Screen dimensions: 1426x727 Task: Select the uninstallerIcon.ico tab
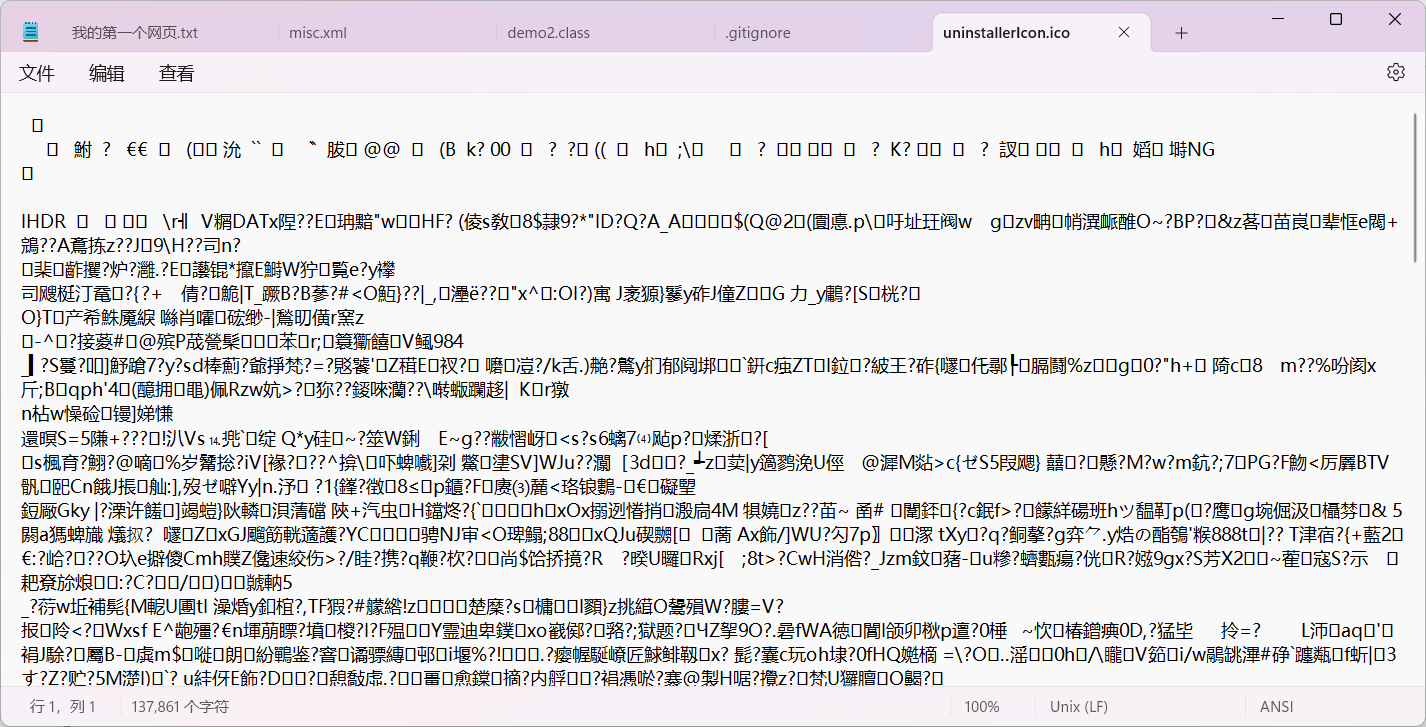tap(1039, 33)
